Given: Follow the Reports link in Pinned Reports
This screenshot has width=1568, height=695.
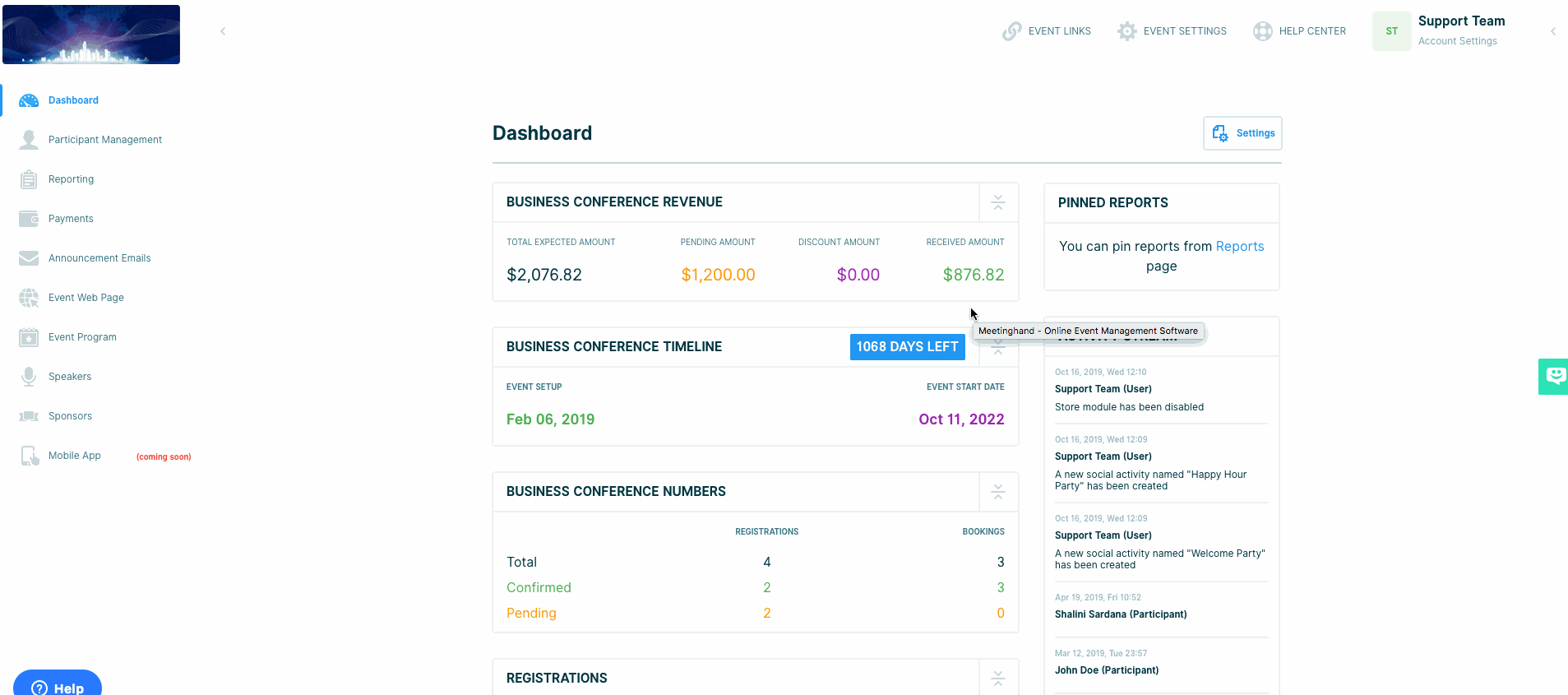Looking at the screenshot, I should tap(1239, 247).
